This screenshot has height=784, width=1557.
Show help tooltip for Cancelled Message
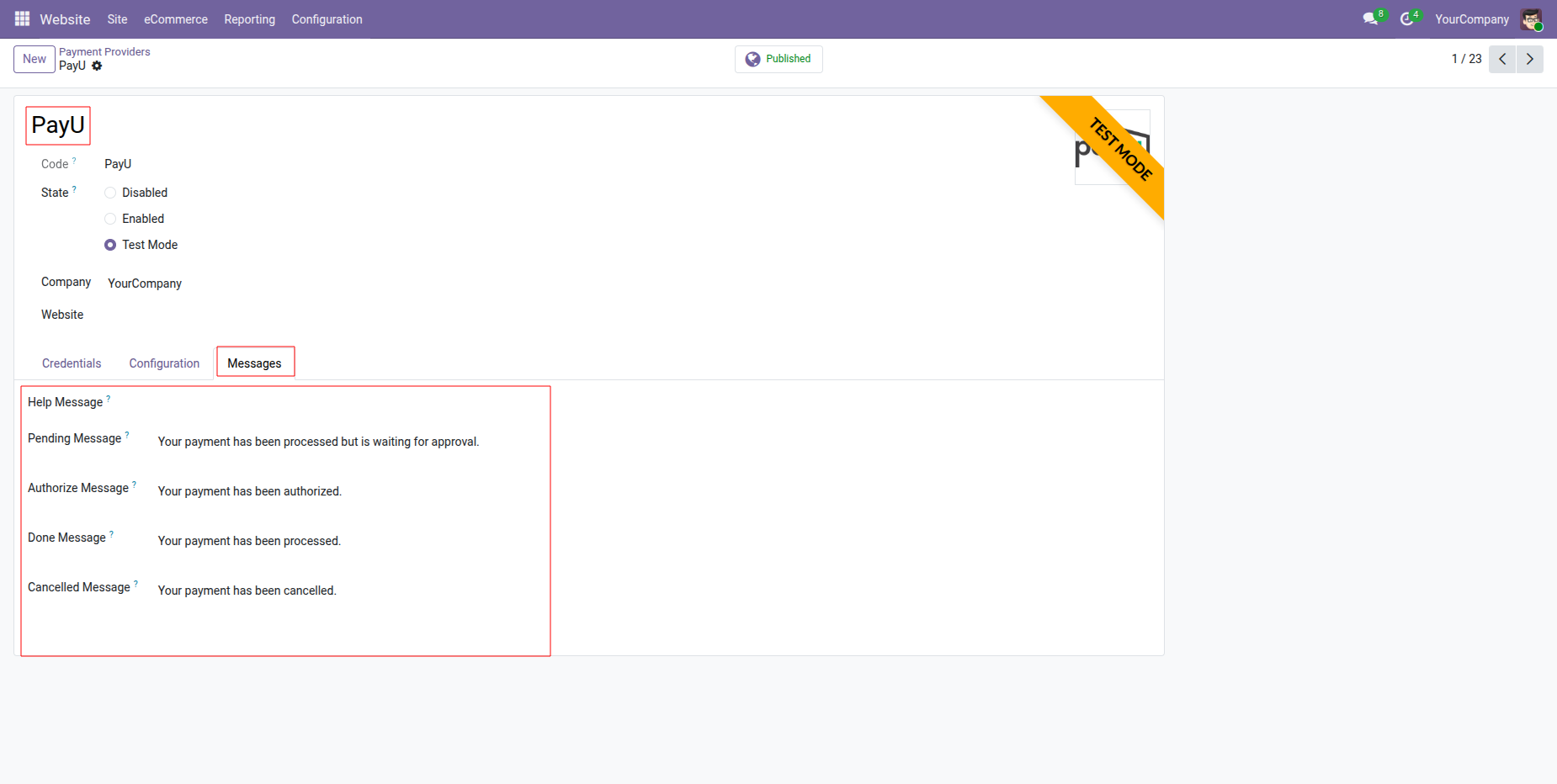[136, 583]
